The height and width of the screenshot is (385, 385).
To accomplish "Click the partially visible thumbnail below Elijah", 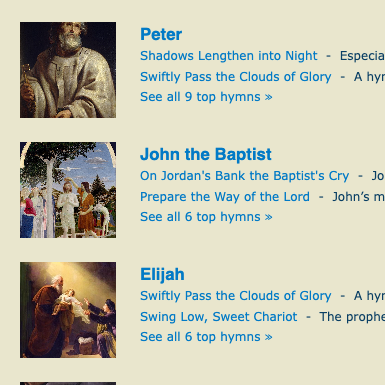I will (68, 383).
